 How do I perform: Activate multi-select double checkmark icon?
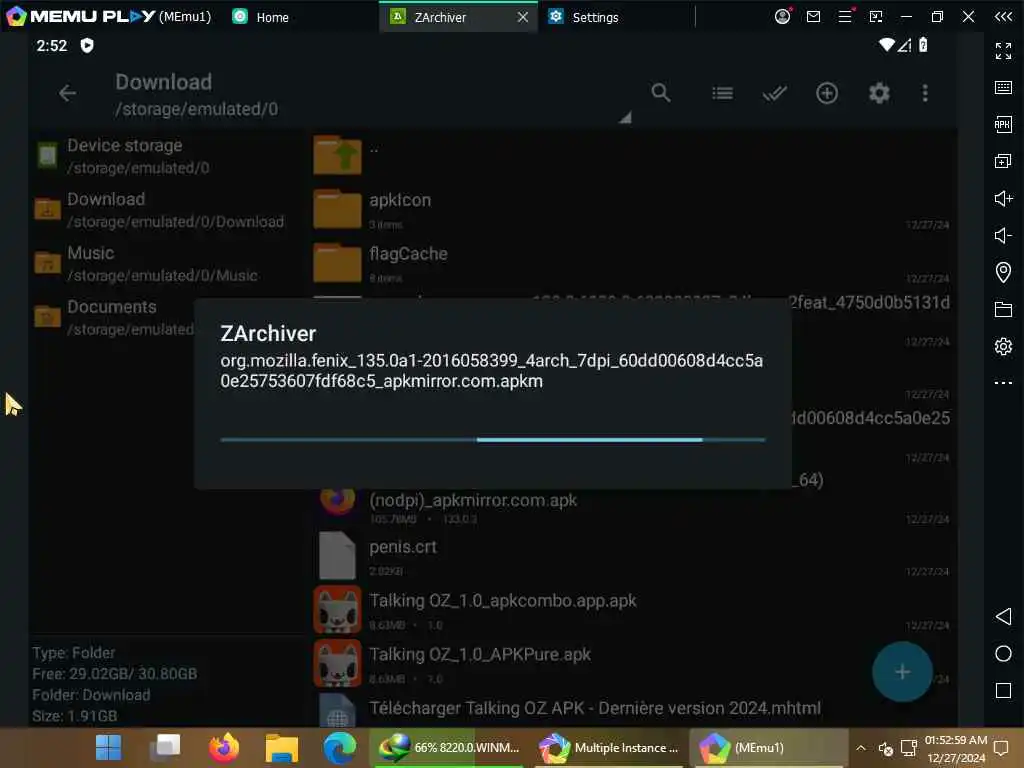[775, 93]
